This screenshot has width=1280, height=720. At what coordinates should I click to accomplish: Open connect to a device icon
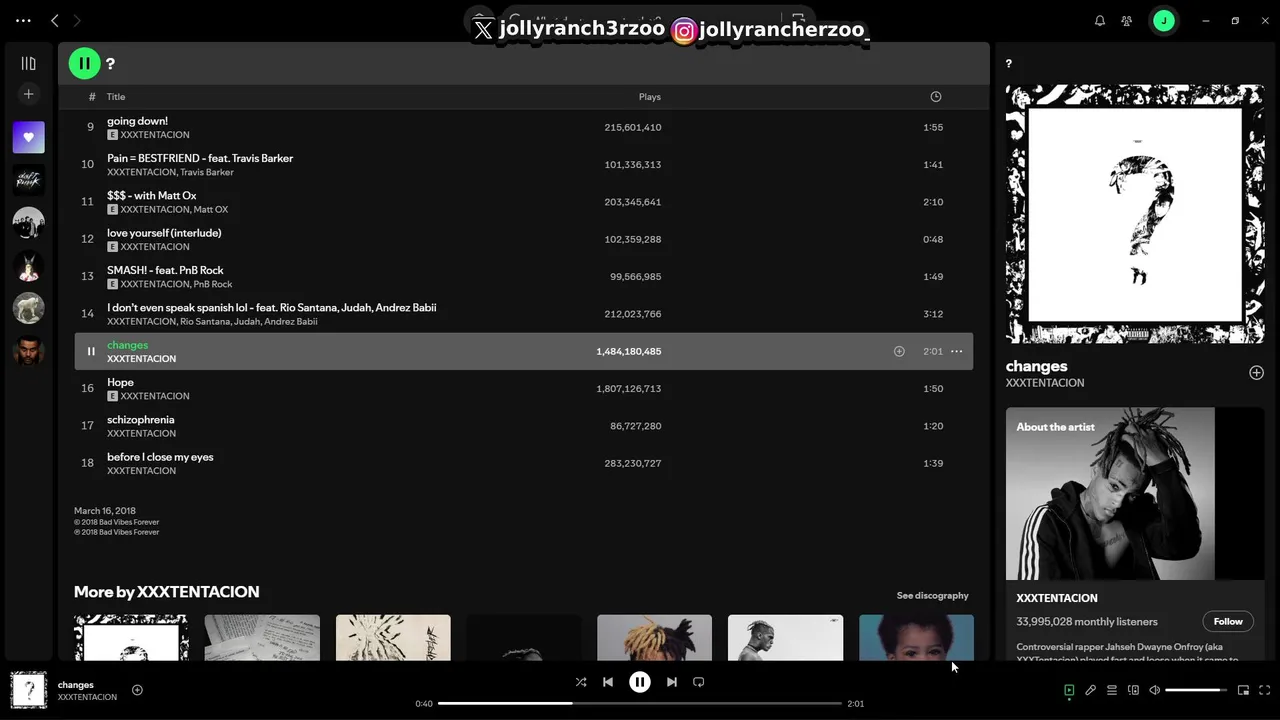[1133, 690]
